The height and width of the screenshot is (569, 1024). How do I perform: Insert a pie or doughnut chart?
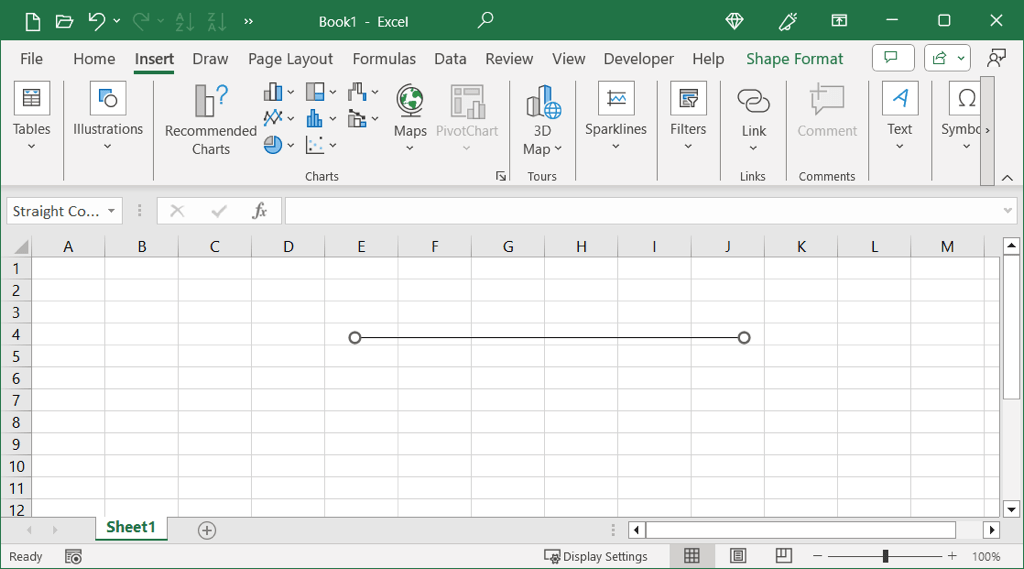[273, 145]
